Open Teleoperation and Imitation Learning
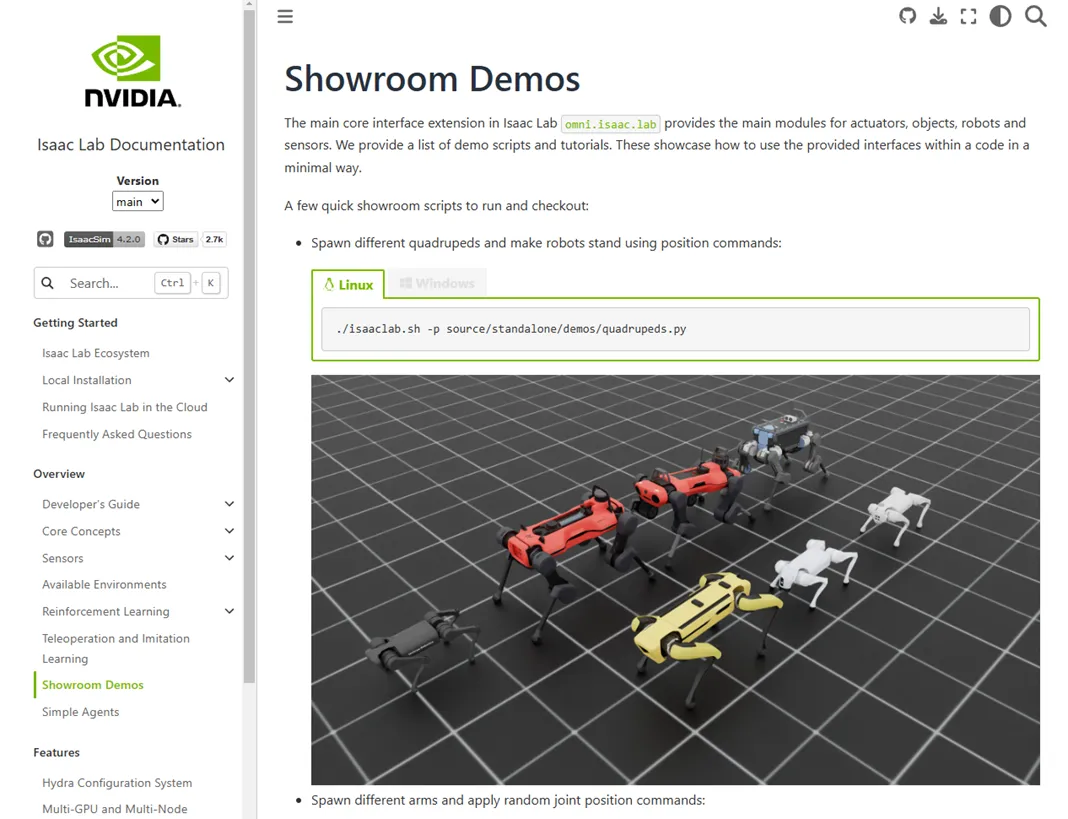This screenshot has height=819, width=1068. pos(116,648)
